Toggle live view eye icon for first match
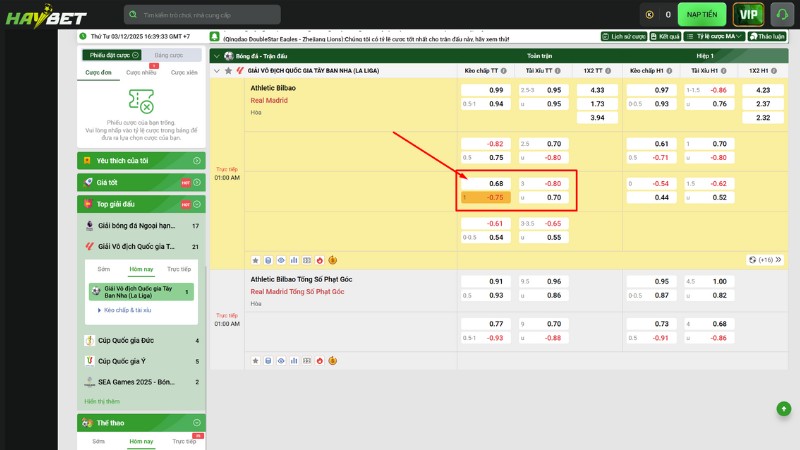Viewport: 800px width, 450px height. tap(279, 260)
